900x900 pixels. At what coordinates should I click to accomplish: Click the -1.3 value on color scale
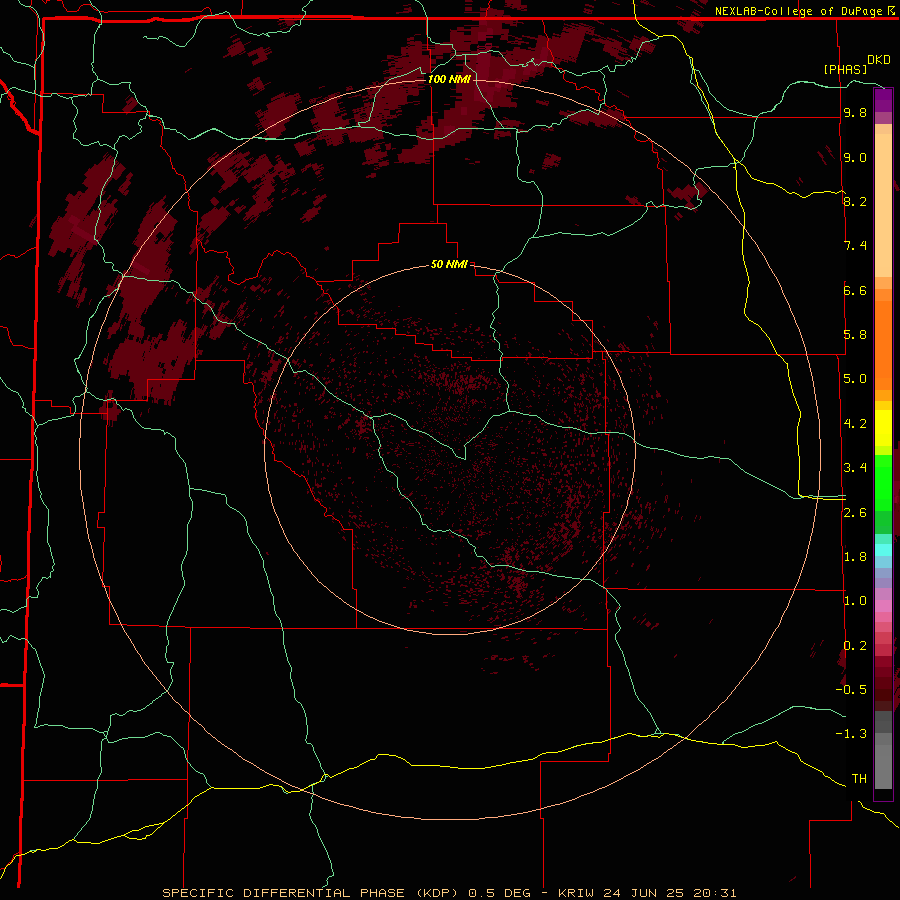pos(851,734)
